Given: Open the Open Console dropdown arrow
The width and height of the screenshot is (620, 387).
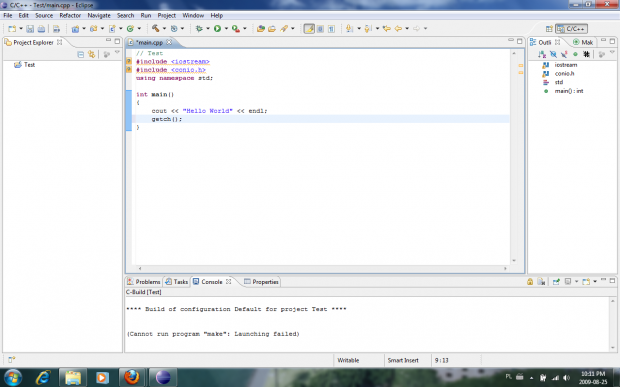Looking at the screenshot, I should (x=595, y=281).
